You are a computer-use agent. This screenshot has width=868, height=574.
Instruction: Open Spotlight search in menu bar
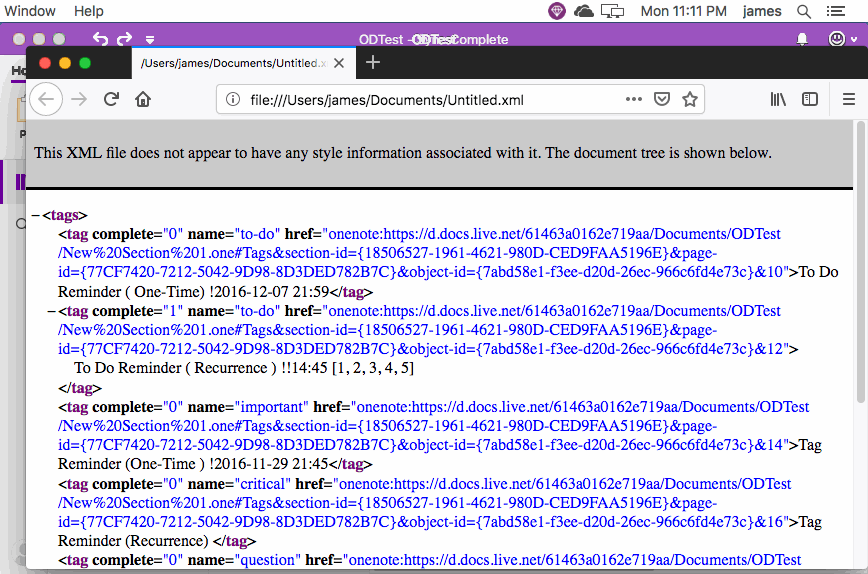pyautogui.click(x=804, y=11)
